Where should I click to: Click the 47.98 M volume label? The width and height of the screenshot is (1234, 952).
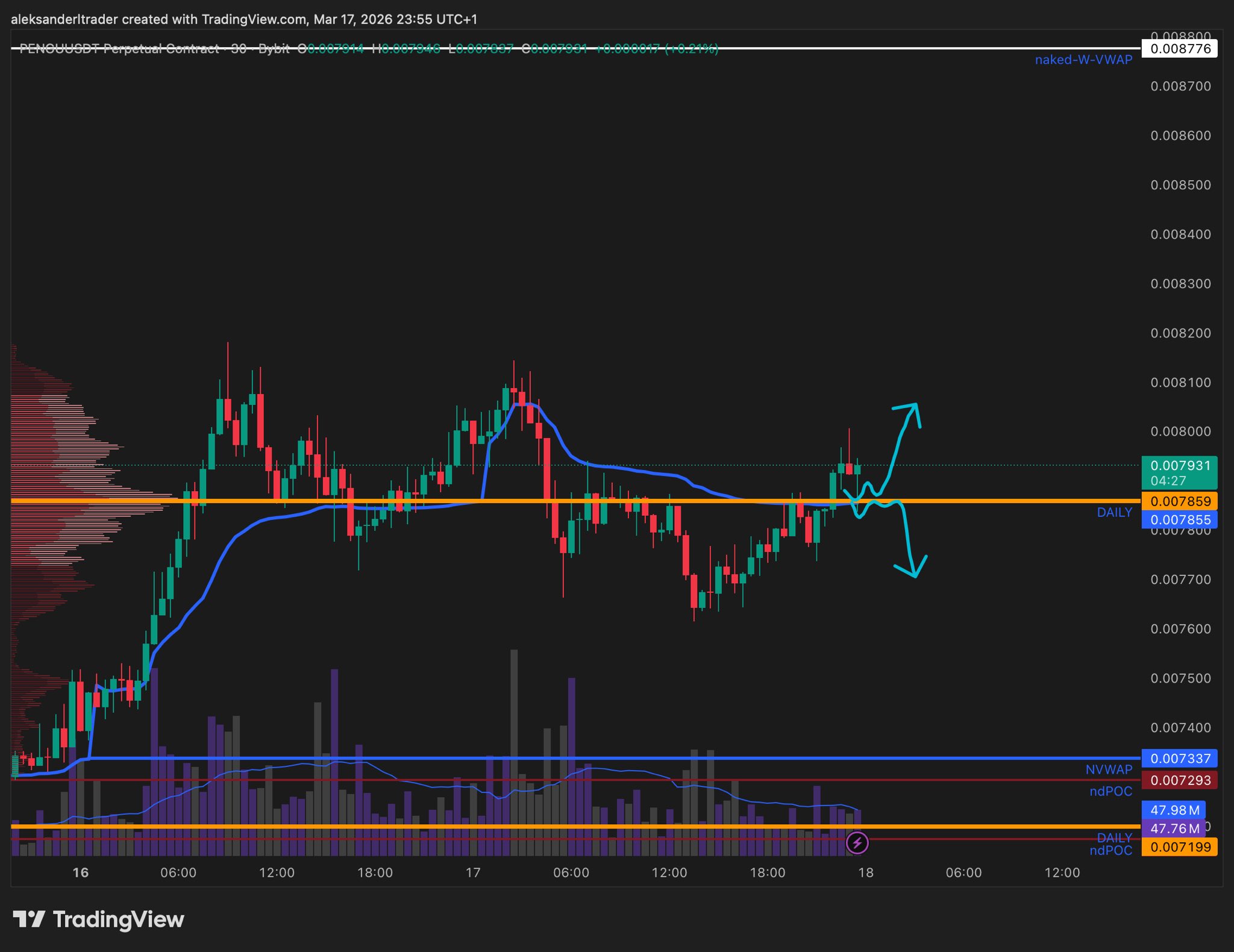(1174, 810)
